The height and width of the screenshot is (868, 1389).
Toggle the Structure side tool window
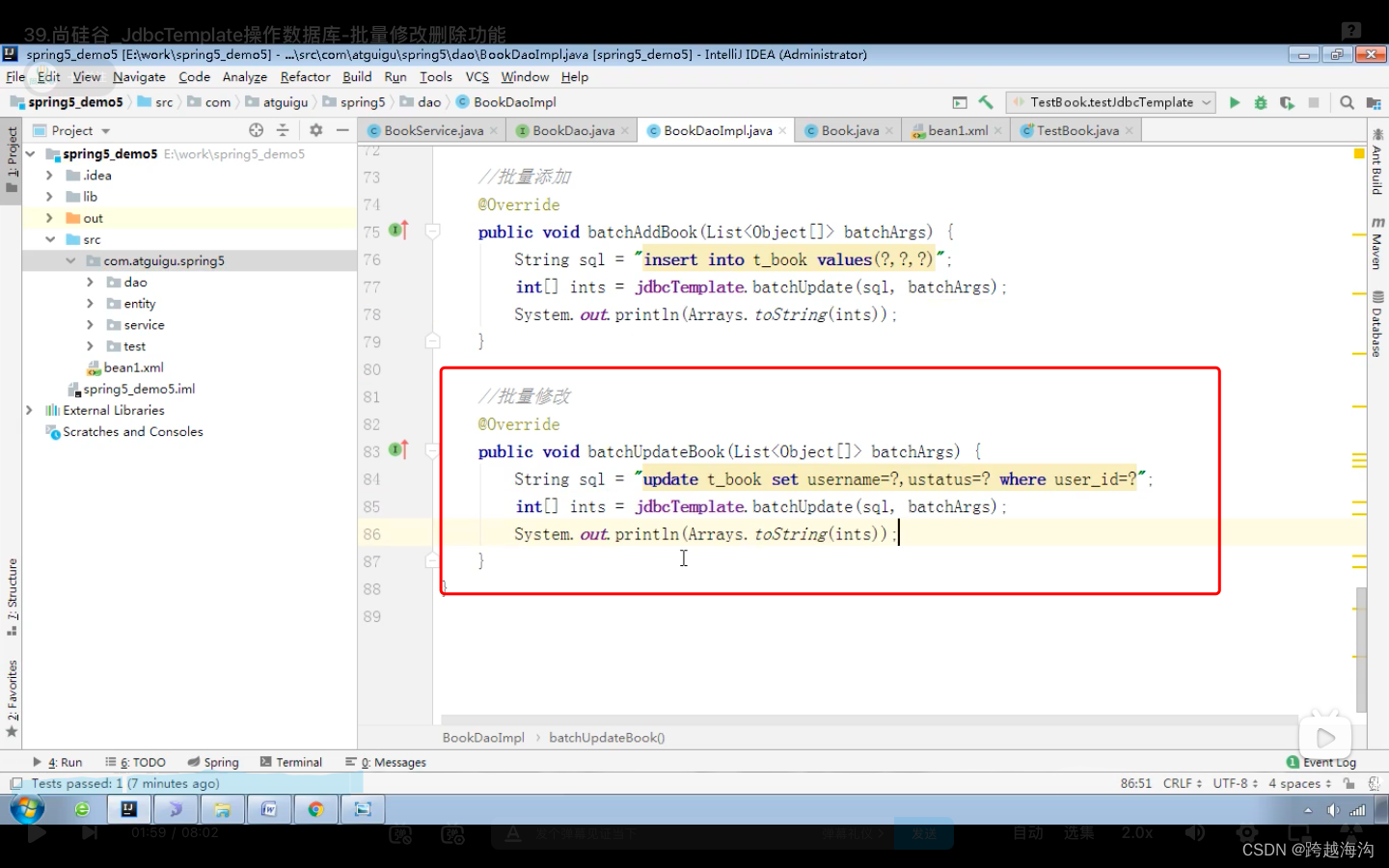click(x=12, y=597)
